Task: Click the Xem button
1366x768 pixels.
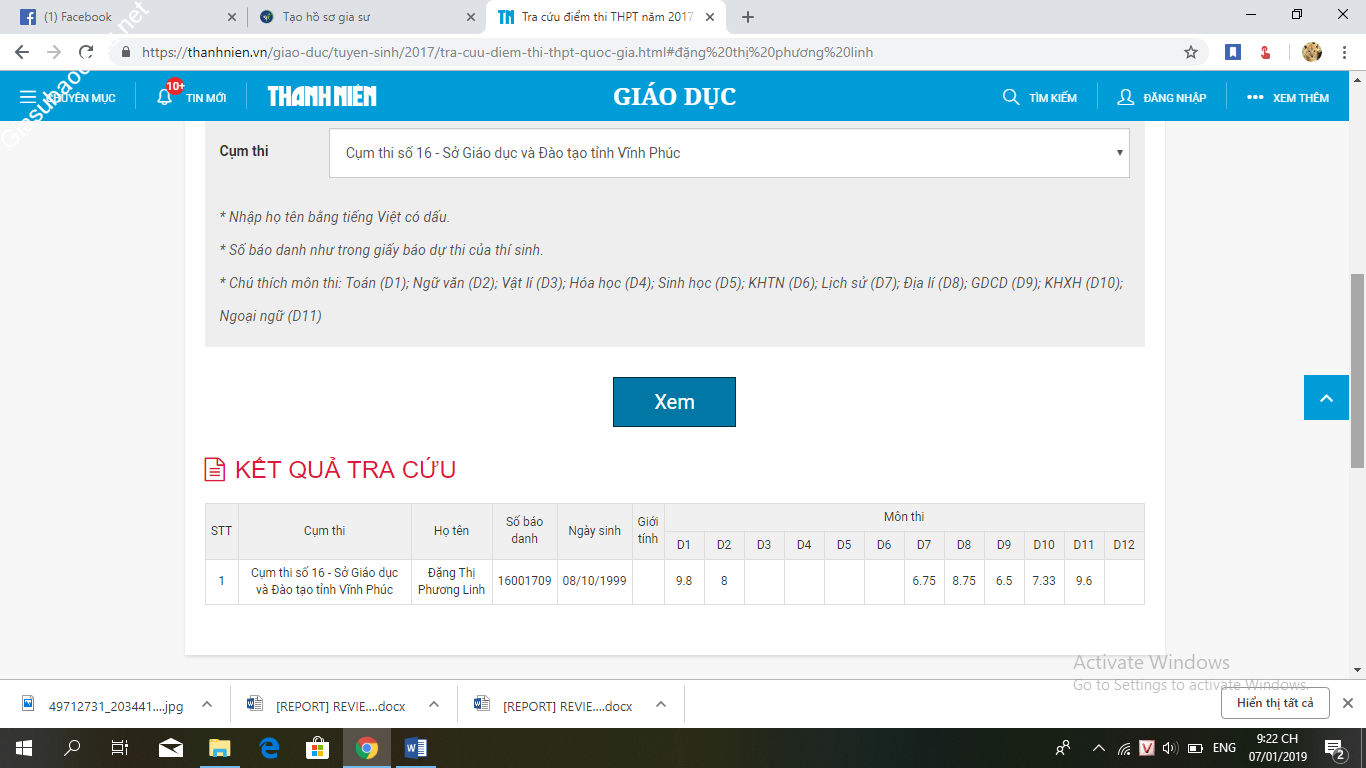Action: pyautogui.click(x=674, y=402)
